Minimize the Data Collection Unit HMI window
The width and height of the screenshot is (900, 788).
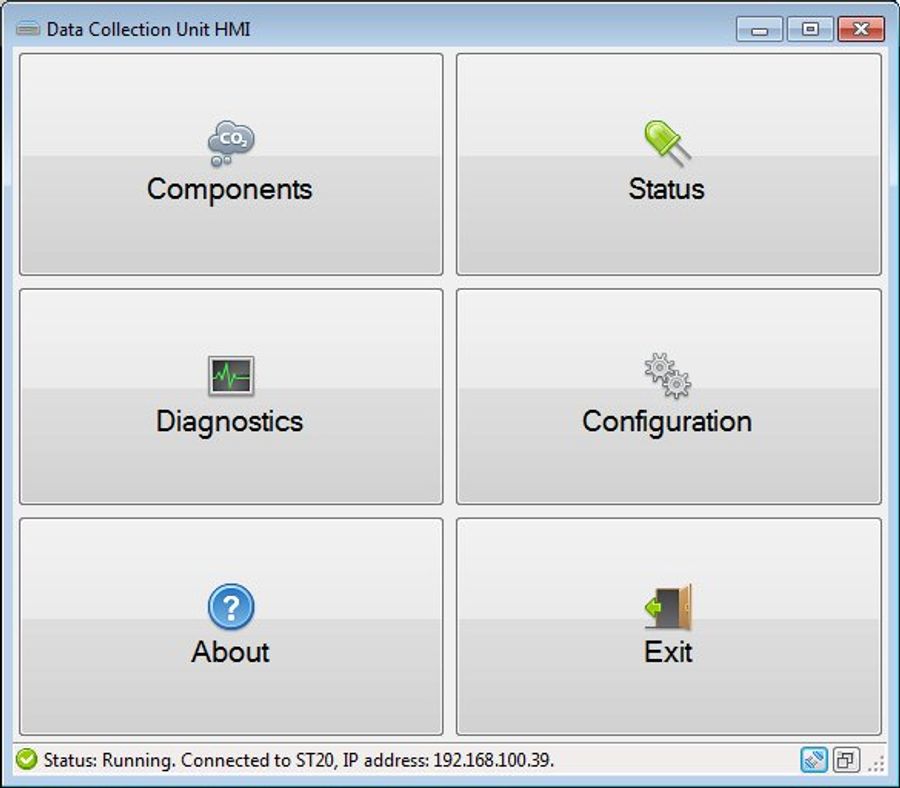(759, 29)
